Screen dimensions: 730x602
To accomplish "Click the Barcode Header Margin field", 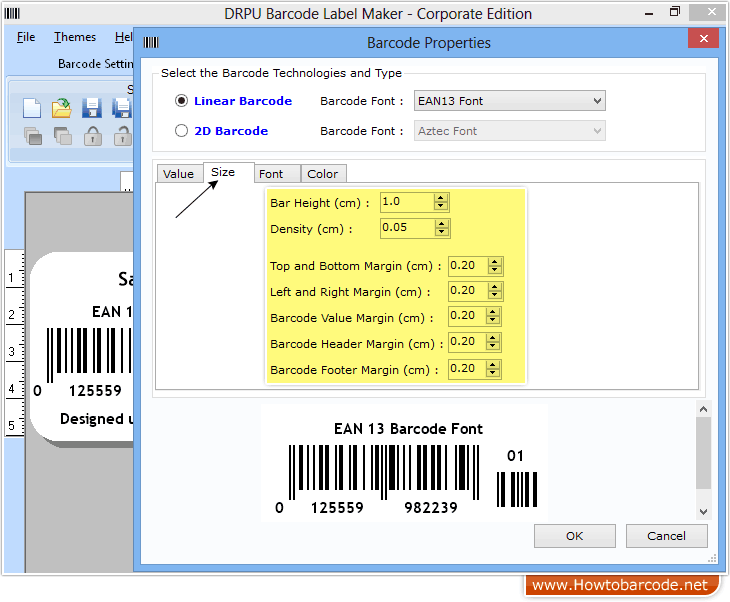I will 467,342.
